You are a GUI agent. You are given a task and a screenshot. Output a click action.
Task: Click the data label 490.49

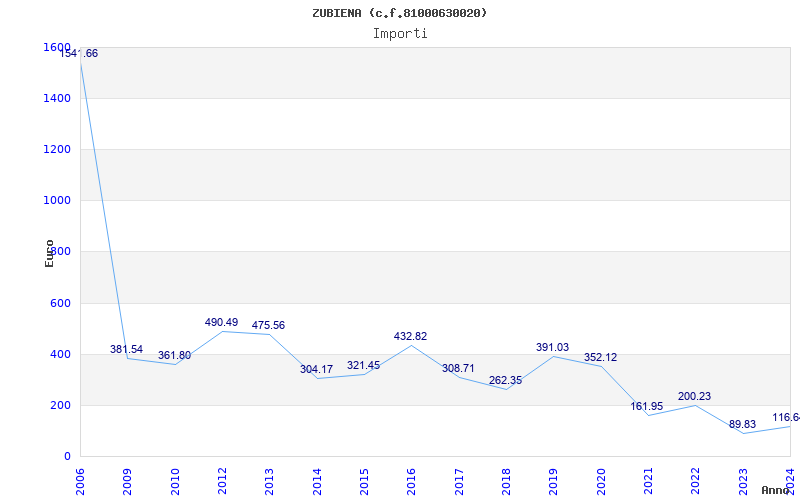[221, 322]
